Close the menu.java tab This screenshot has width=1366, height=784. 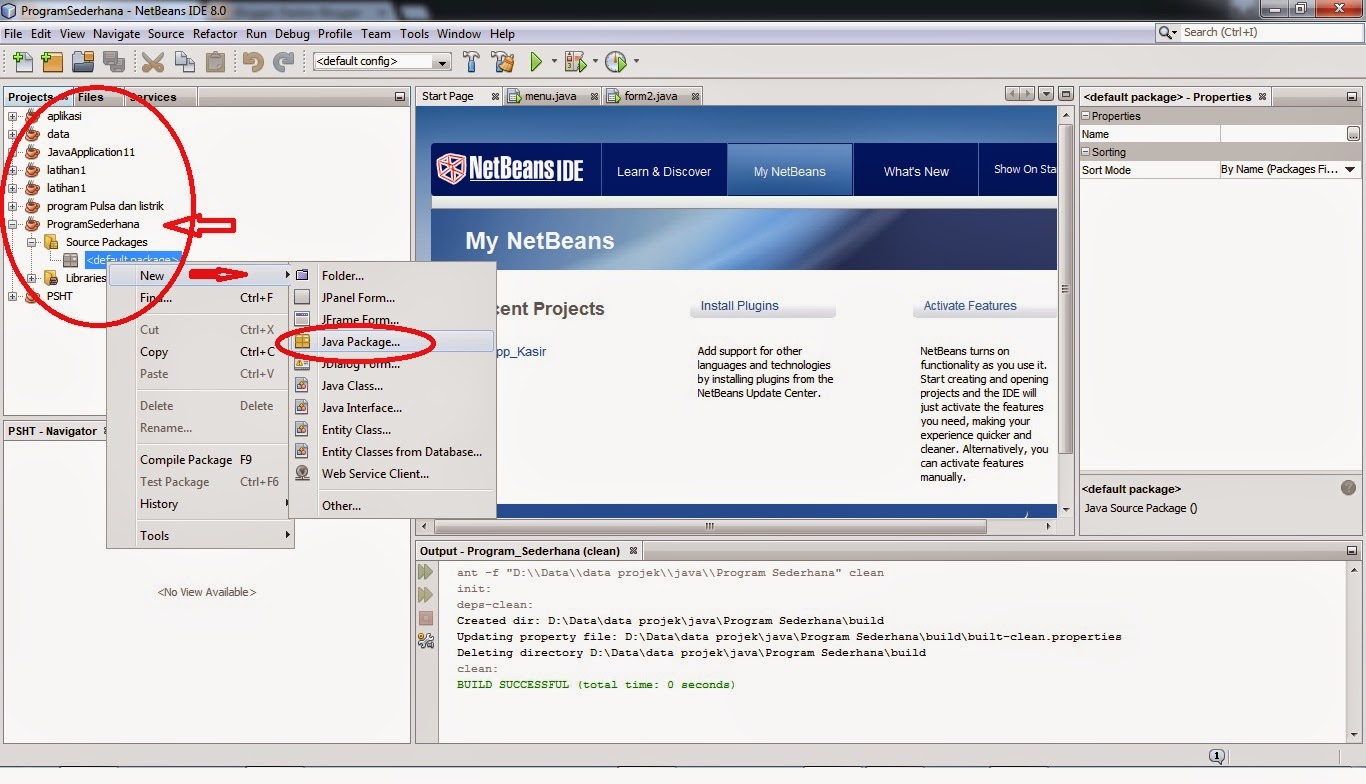(x=594, y=97)
